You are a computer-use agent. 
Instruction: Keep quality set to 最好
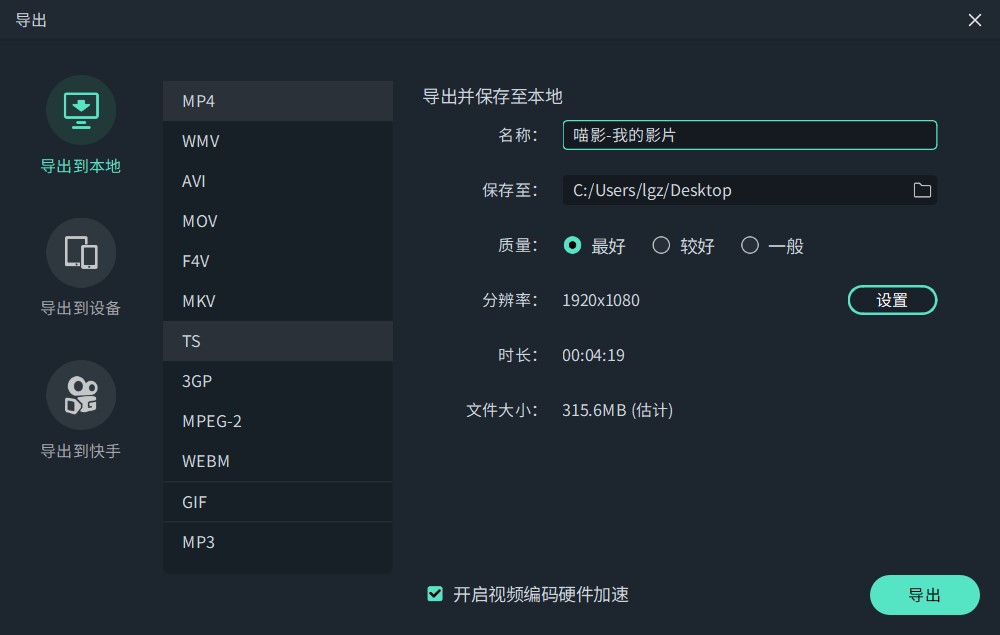coord(573,245)
